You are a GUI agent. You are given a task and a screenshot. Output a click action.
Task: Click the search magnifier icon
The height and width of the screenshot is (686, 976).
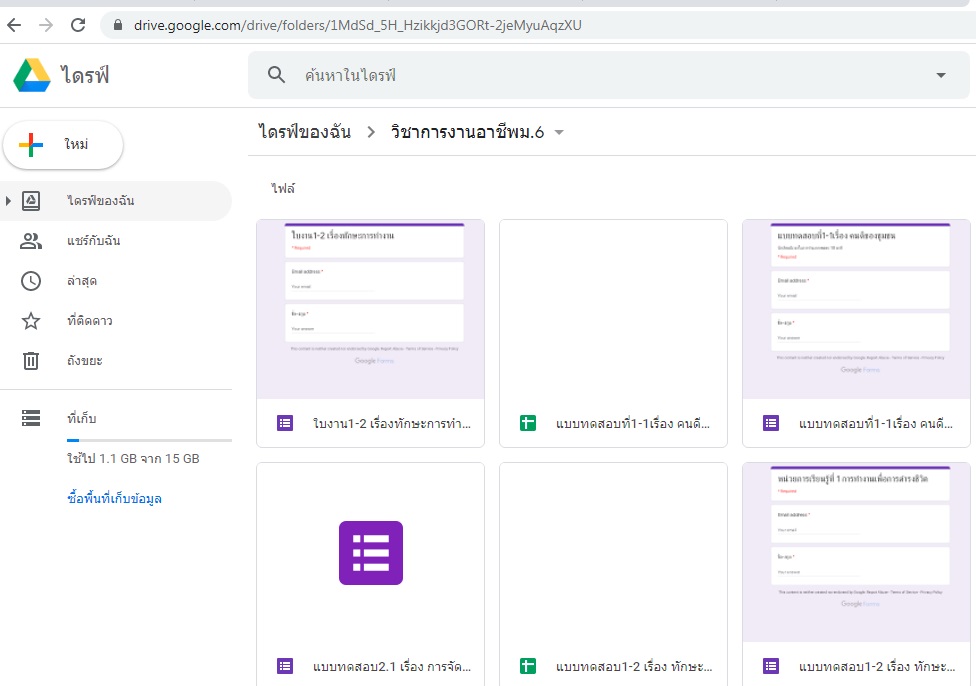click(x=276, y=75)
